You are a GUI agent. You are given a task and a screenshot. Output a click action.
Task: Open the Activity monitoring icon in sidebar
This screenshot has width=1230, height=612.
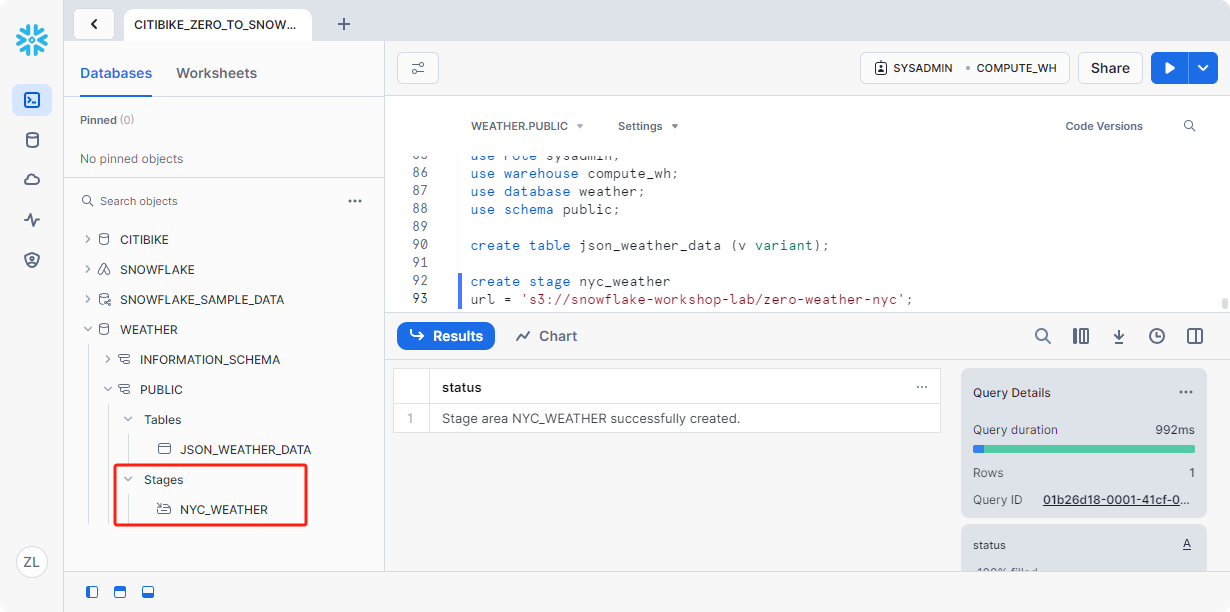tap(32, 220)
